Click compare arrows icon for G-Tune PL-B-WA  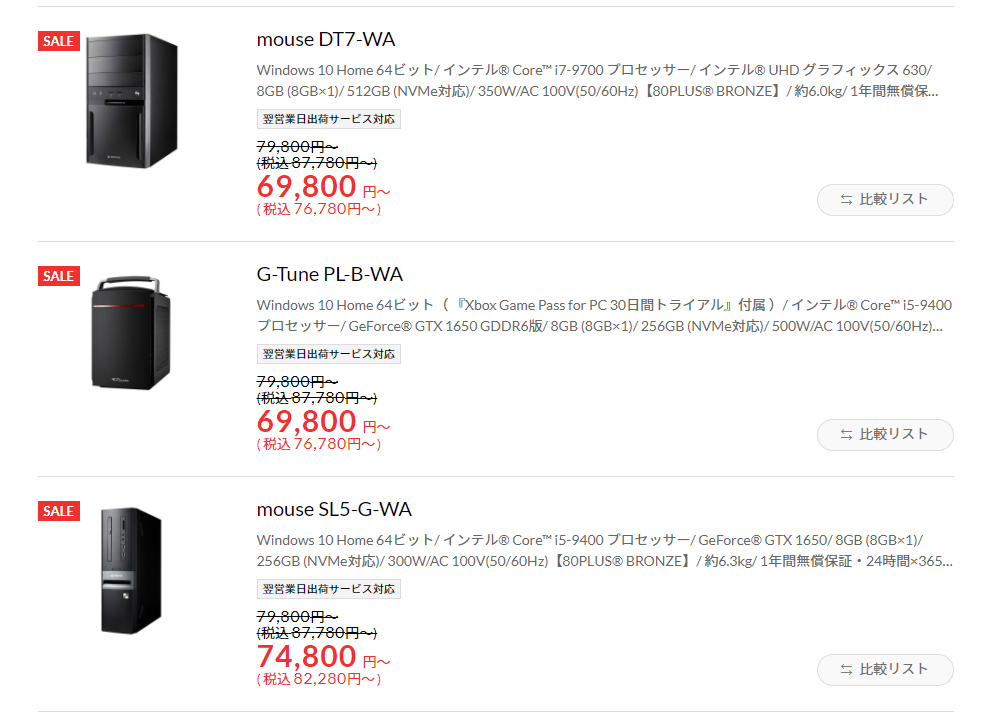point(846,434)
